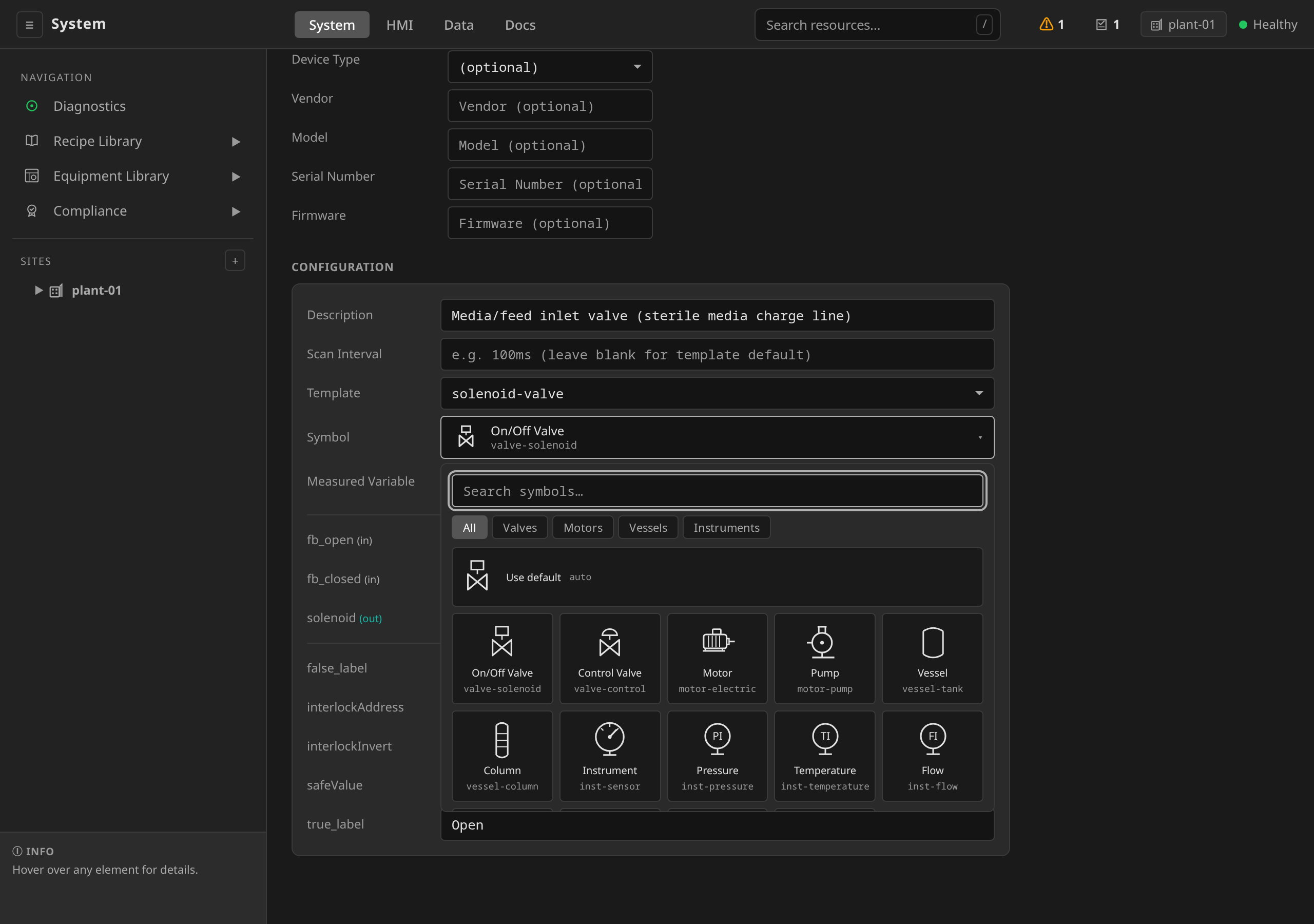Expand the Recipe Library submenu arrow
This screenshot has height=924, width=1314.
[x=236, y=141]
